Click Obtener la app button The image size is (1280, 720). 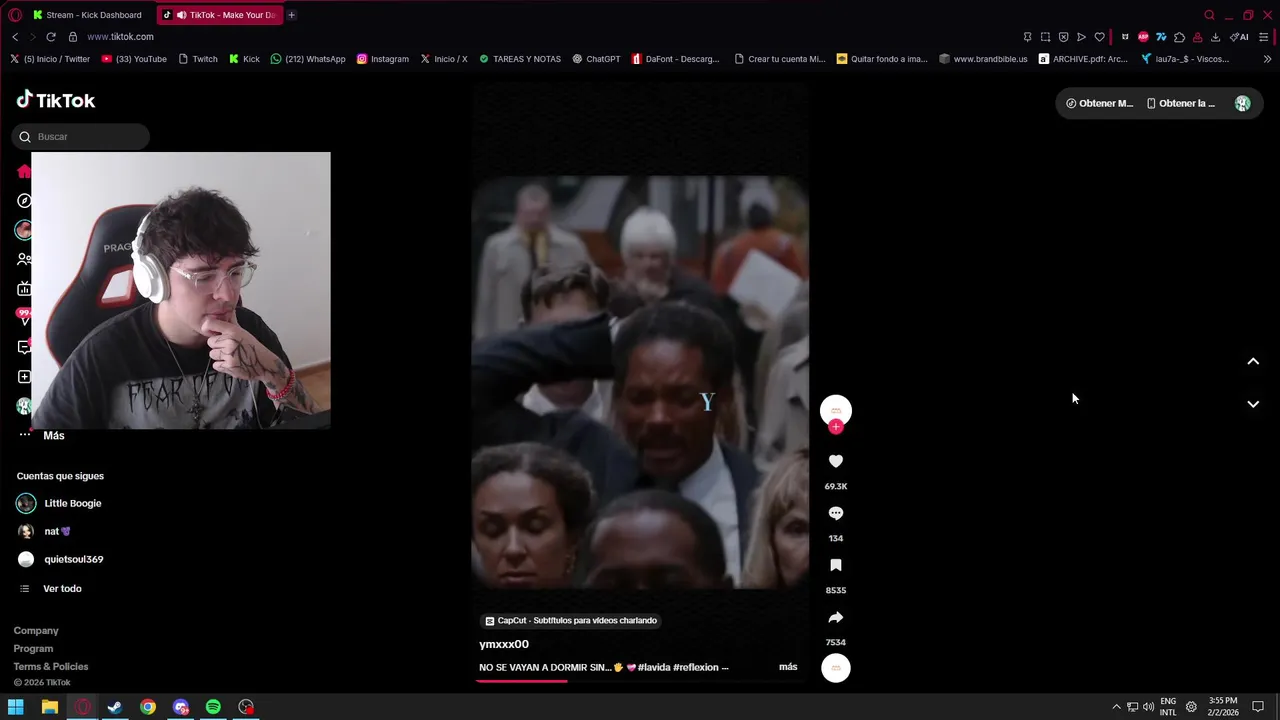[1181, 103]
